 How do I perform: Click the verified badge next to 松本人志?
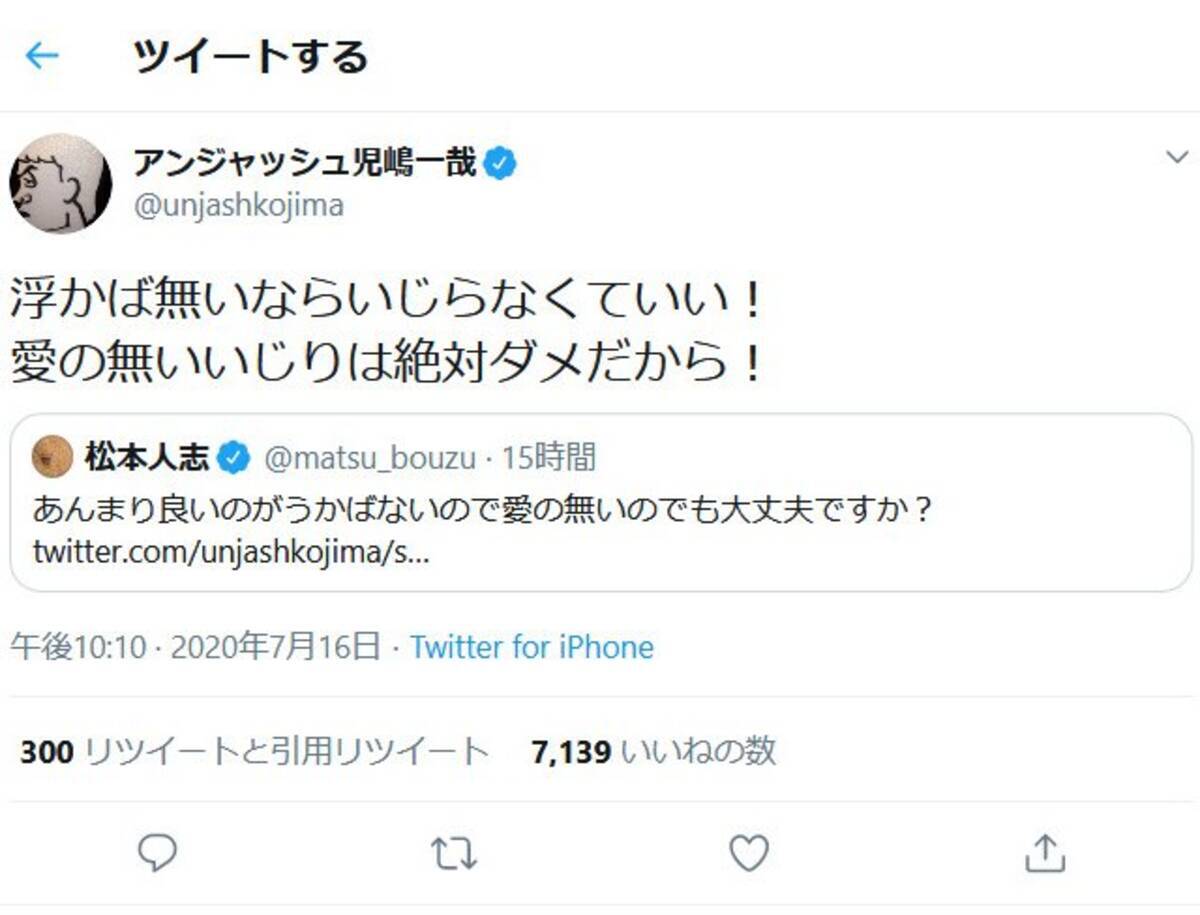point(234,458)
